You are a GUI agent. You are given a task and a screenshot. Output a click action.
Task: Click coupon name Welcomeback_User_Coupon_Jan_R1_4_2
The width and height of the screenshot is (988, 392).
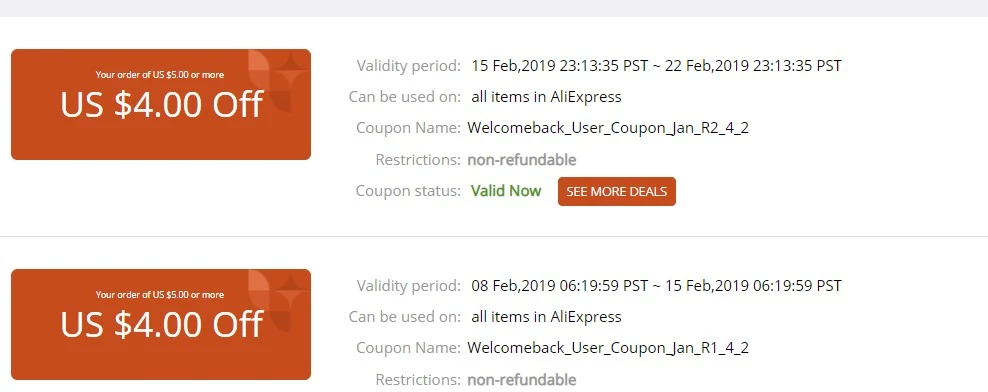(x=608, y=349)
